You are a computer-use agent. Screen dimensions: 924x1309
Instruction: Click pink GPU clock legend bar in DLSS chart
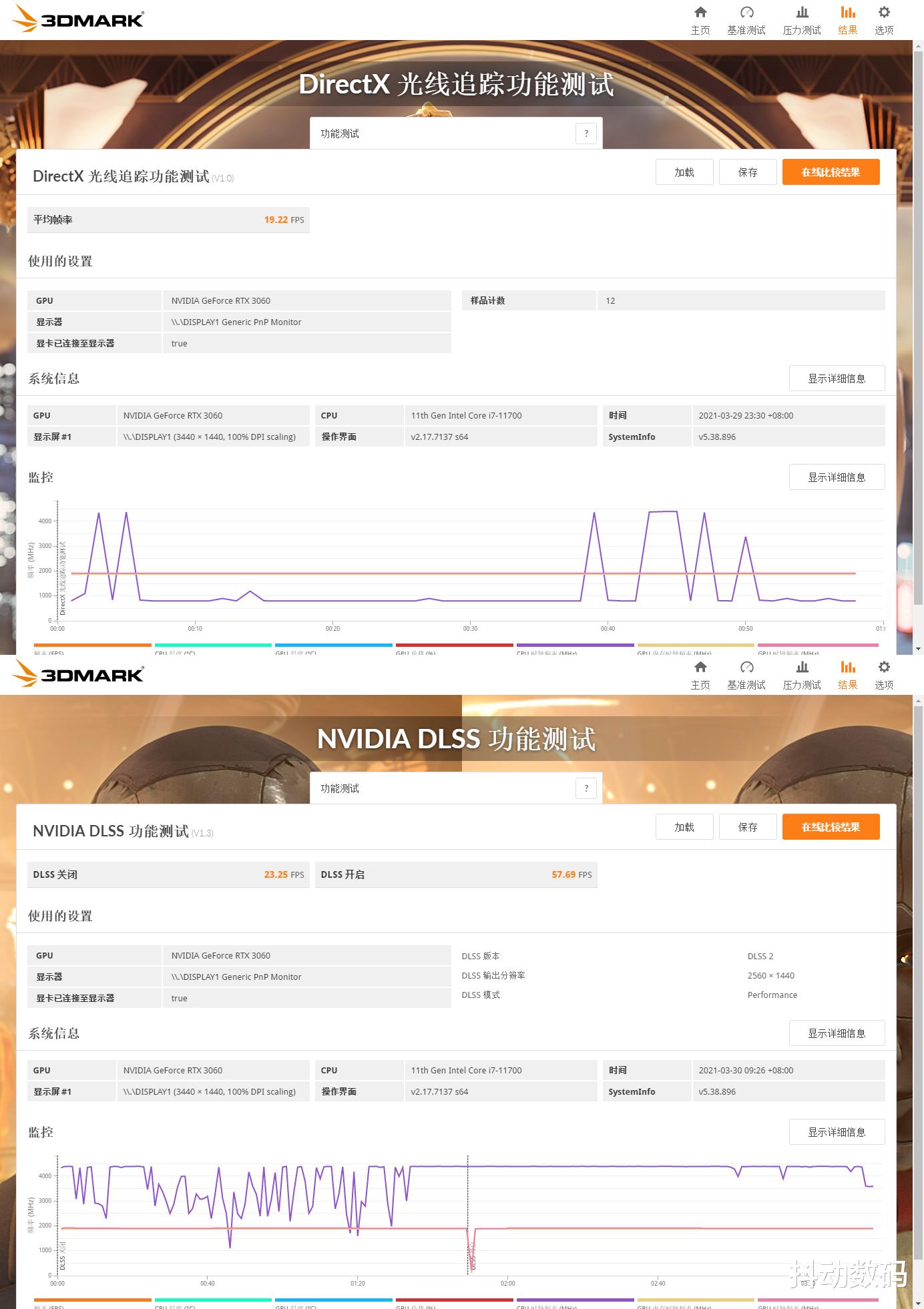(818, 1300)
